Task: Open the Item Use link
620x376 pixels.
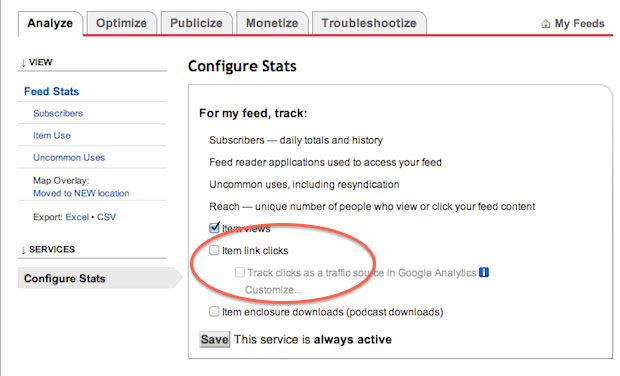Action: pyautogui.click(x=52, y=136)
